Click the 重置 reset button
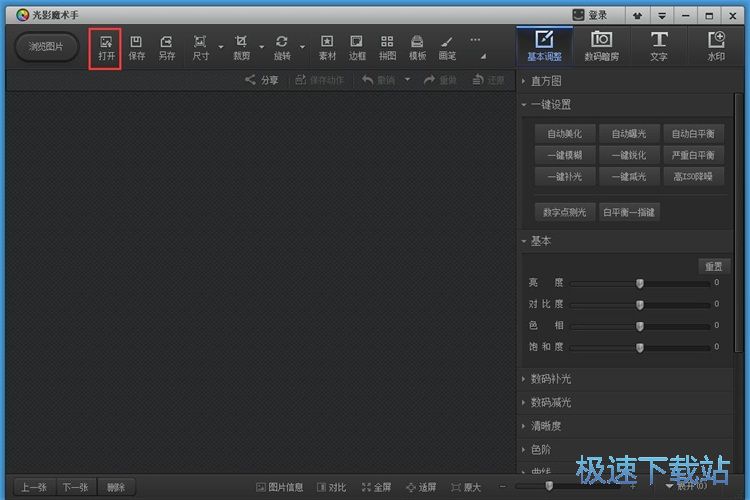The width and height of the screenshot is (750, 500). (714, 267)
